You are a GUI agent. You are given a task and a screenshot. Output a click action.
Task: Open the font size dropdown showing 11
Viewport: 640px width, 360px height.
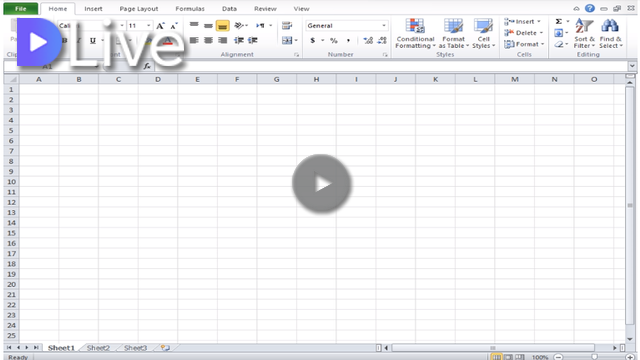[149, 26]
